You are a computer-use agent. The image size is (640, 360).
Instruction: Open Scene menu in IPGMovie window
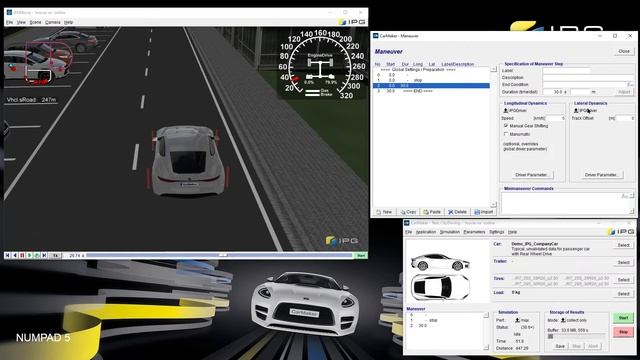coord(36,22)
